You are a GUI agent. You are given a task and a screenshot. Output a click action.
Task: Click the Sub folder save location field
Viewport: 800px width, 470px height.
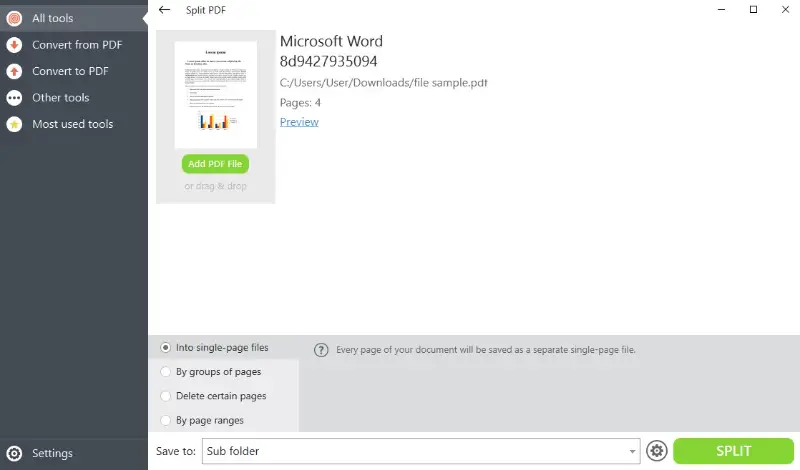point(421,451)
